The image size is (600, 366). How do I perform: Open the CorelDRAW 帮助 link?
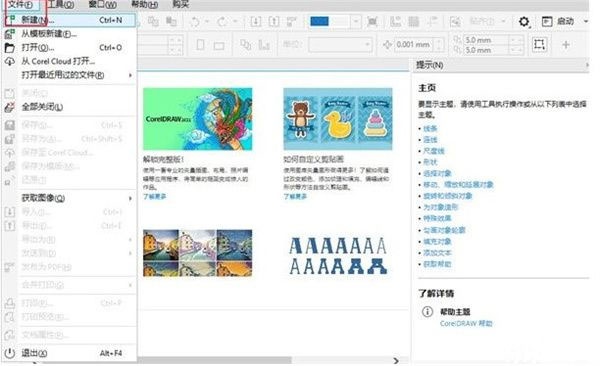pos(466,324)
